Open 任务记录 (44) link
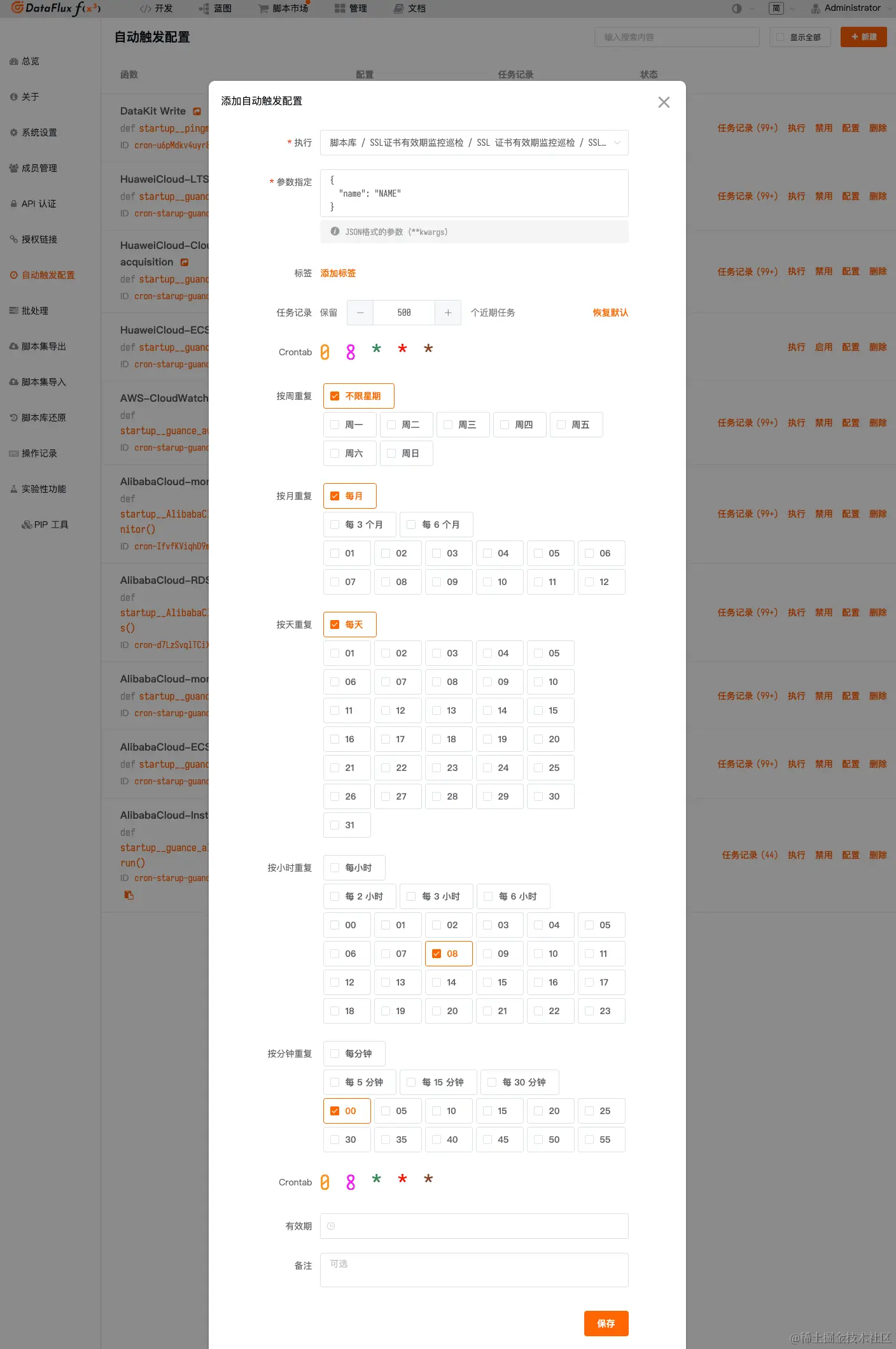This screenshot has width=896, height=1349. click(x=750, y=855)
